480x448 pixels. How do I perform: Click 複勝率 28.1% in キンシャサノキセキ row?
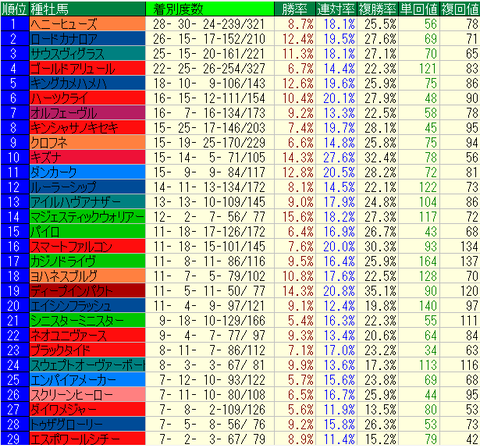pos(380,128)
